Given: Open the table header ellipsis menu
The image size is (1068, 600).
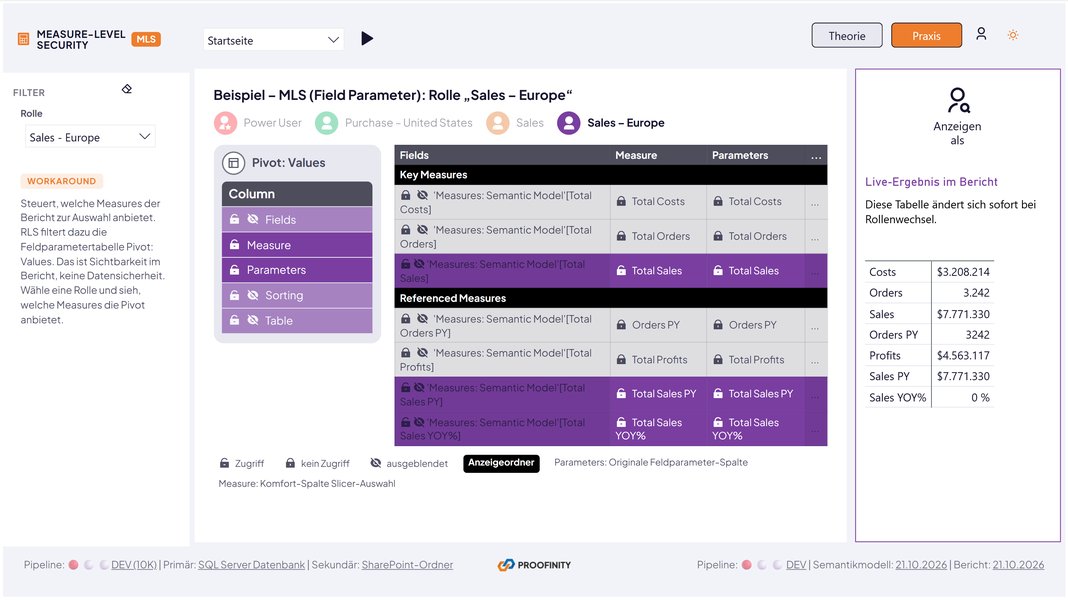Looking at the screenshot, I should click(816, 156).
